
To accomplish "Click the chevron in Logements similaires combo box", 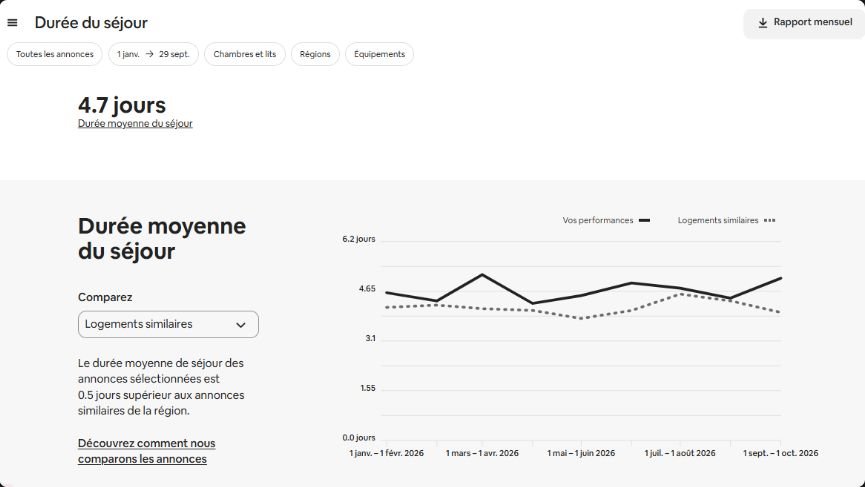I will [x=241, y=325].
